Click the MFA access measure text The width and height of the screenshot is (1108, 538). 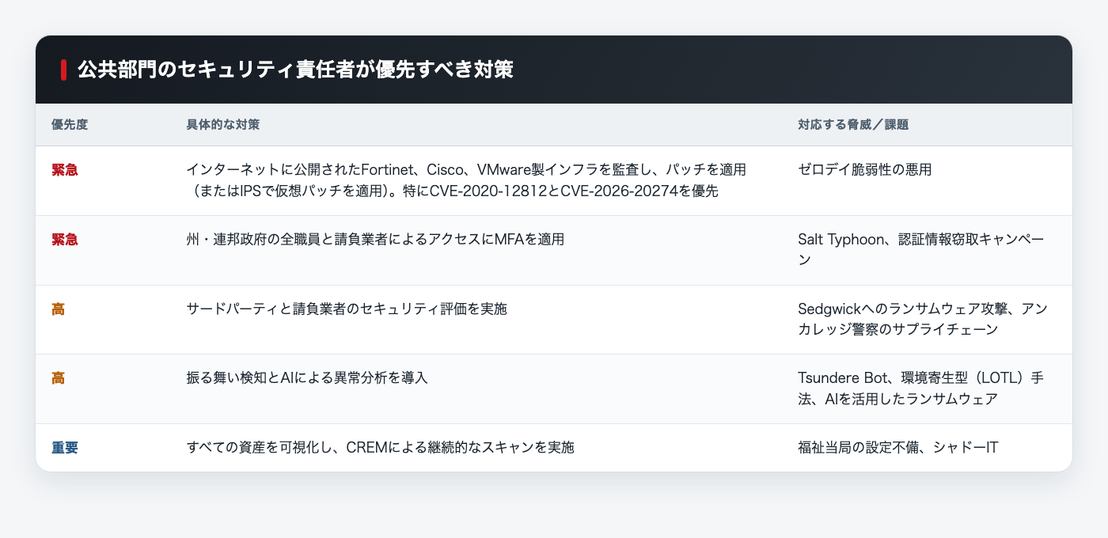tap(375, 240)
